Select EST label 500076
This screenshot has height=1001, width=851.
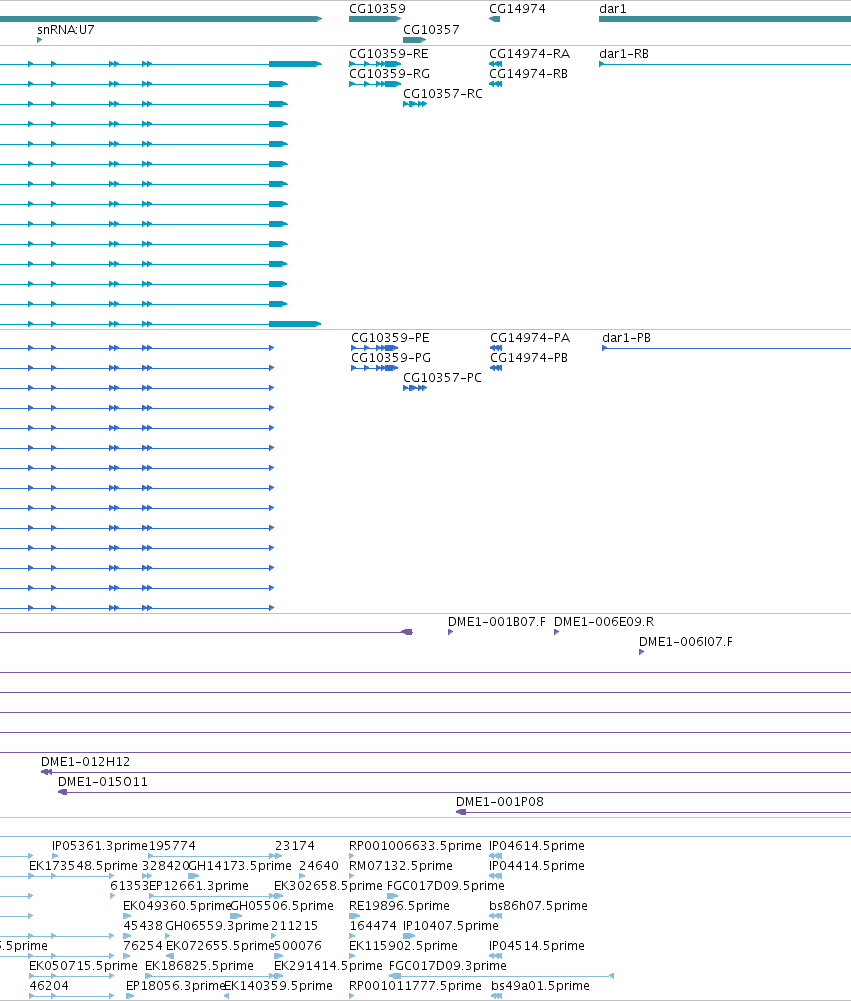coord(297,945)
